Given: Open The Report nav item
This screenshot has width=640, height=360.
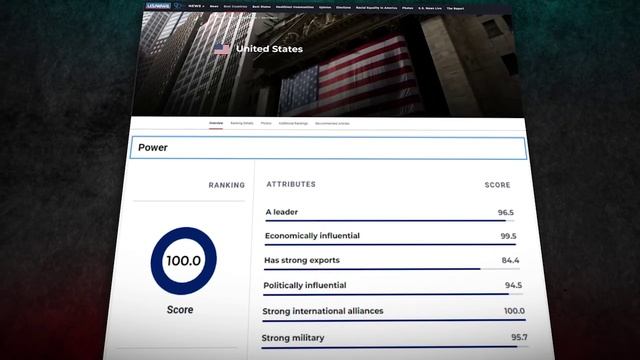Looking at the screenshot, I should pyautogui.click(x=455, y=8).
